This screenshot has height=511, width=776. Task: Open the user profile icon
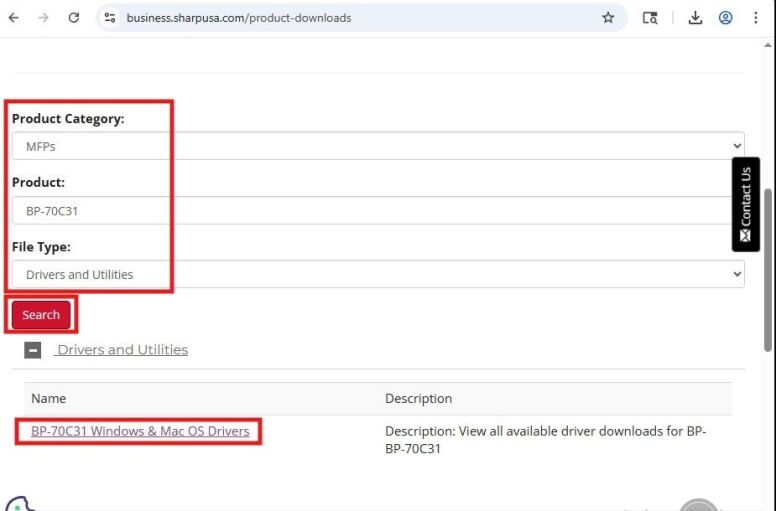coord(726,18)
